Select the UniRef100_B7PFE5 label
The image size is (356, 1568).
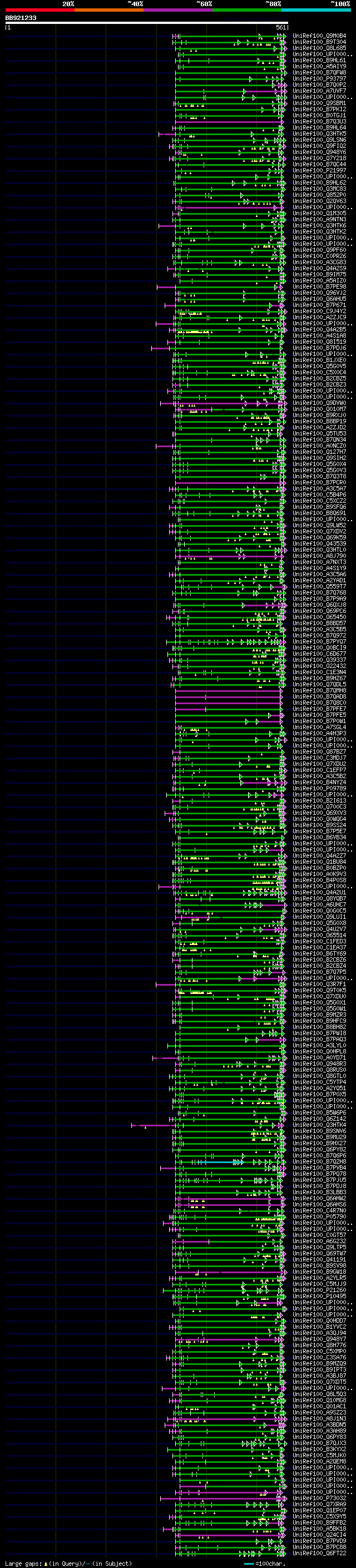point(319,715)
